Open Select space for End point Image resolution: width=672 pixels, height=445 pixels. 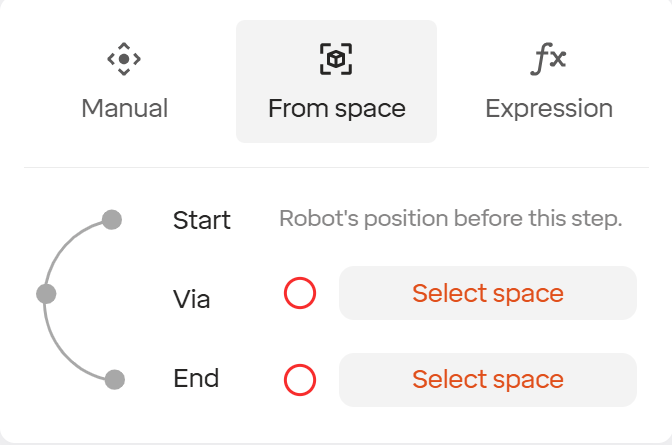(488, 380)
